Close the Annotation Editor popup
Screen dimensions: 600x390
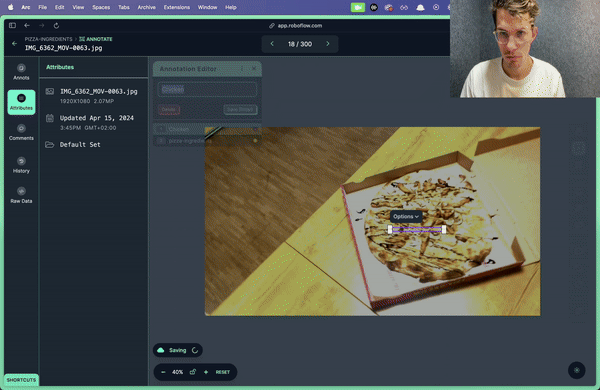coord(254,69)
